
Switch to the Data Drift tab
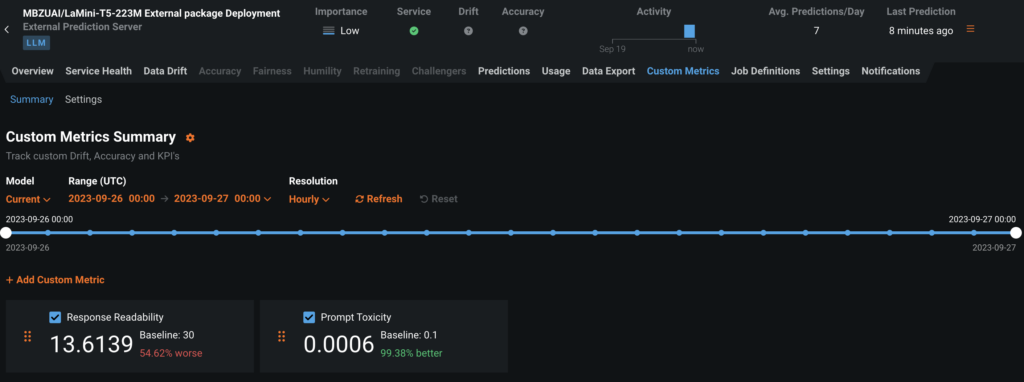[165, 71]
